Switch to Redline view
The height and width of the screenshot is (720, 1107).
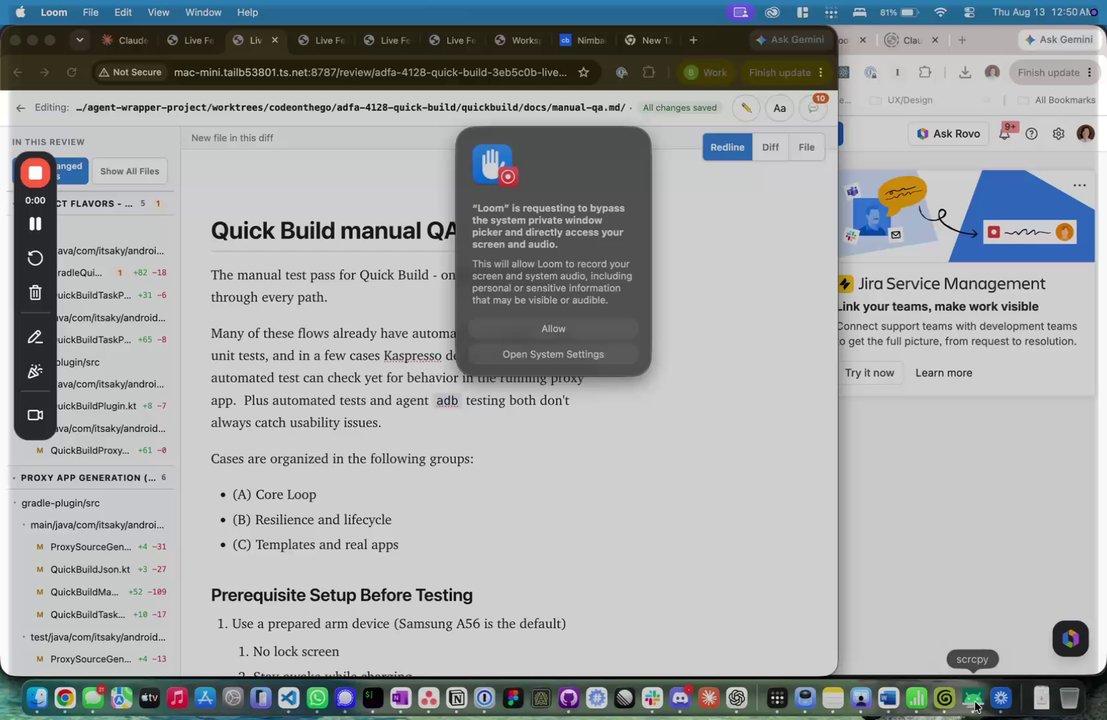coord(727,147)
